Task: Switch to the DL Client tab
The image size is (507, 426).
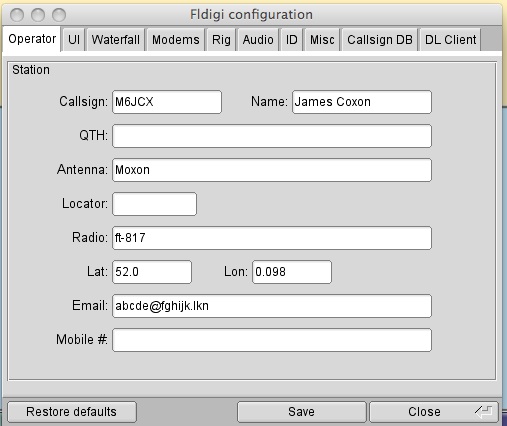Action: (x=450, y=40)
